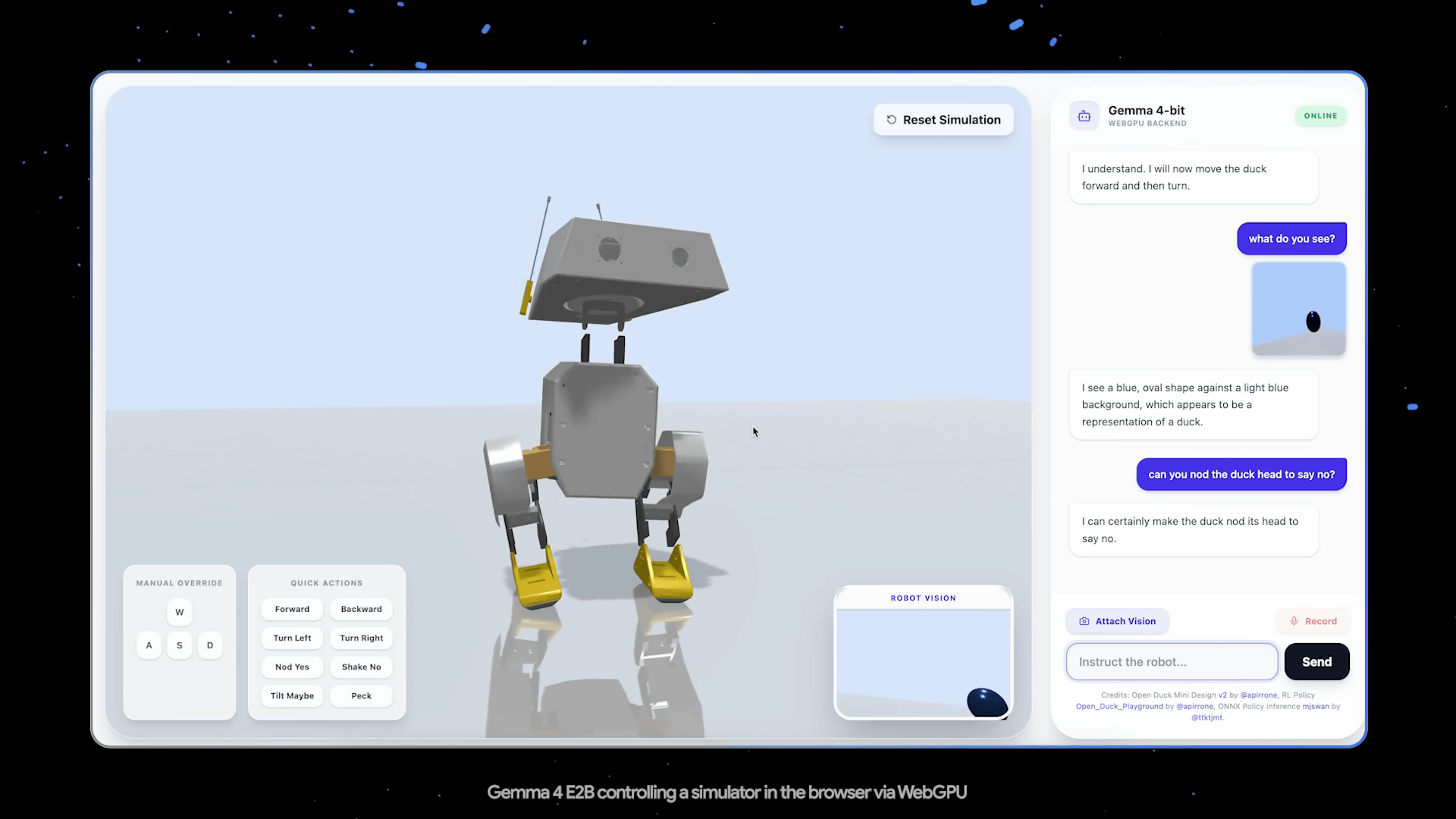This screenshot has width=1456, height=819.
Task: Focus the Instruct the robot input field
Action: [1171, 661]
